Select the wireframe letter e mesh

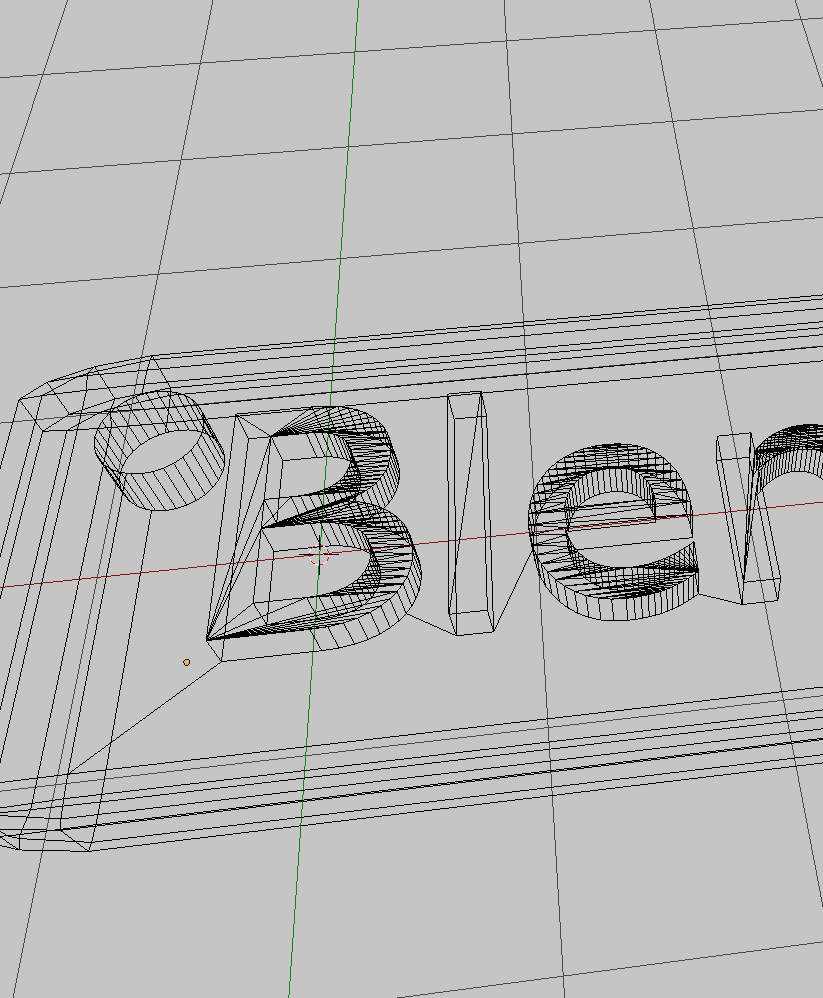tap(614, 532)
